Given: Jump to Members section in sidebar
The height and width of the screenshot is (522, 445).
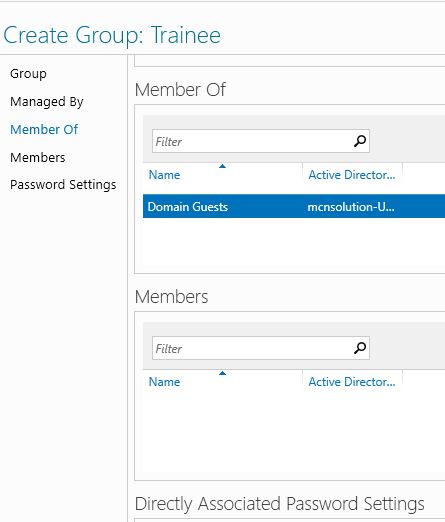Looking at the screenshot, I should 38,157.
